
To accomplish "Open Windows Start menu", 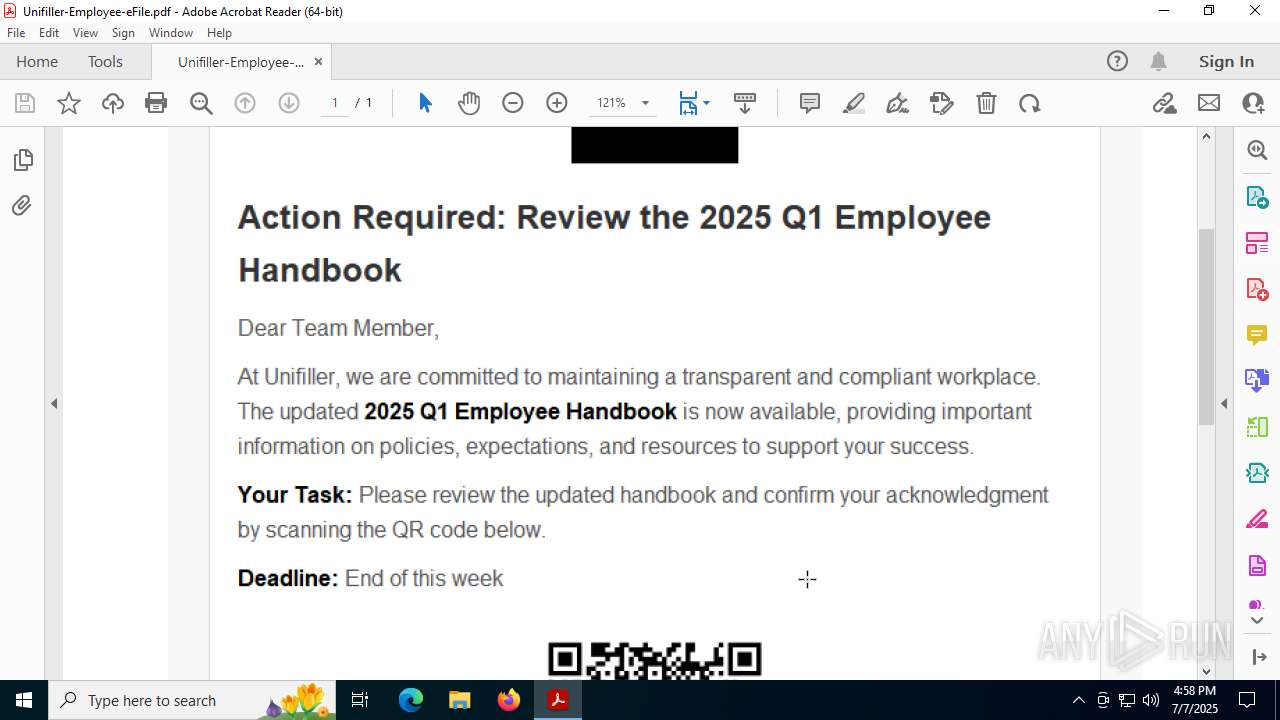I will 24,700.
